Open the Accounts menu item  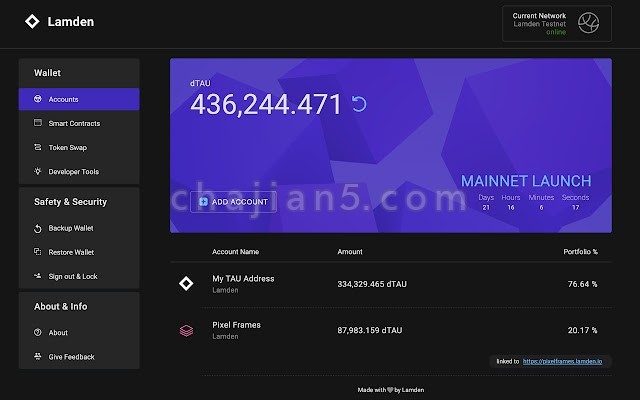point(79,99)
